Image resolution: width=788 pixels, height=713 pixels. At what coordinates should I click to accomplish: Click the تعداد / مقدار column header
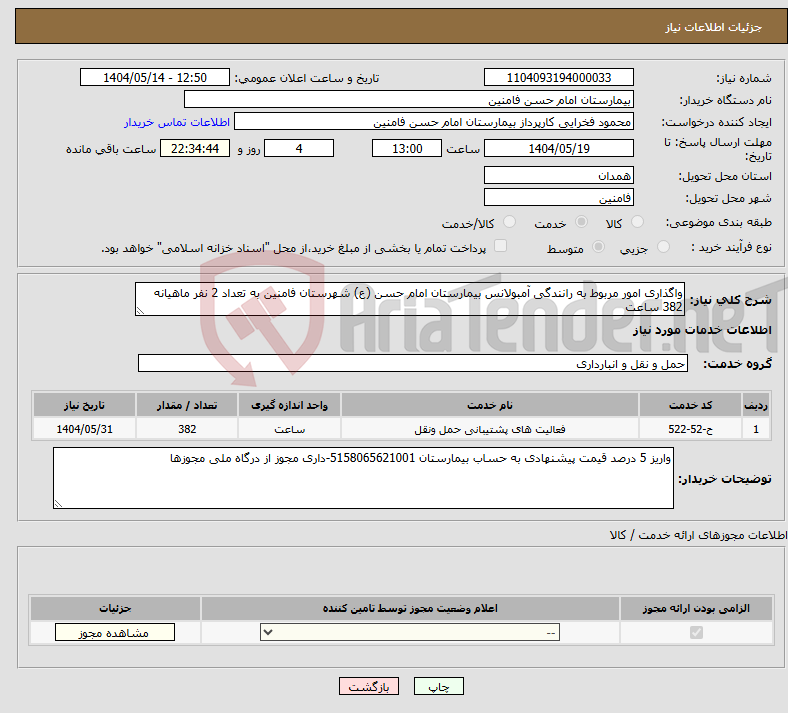click(187, 405)
